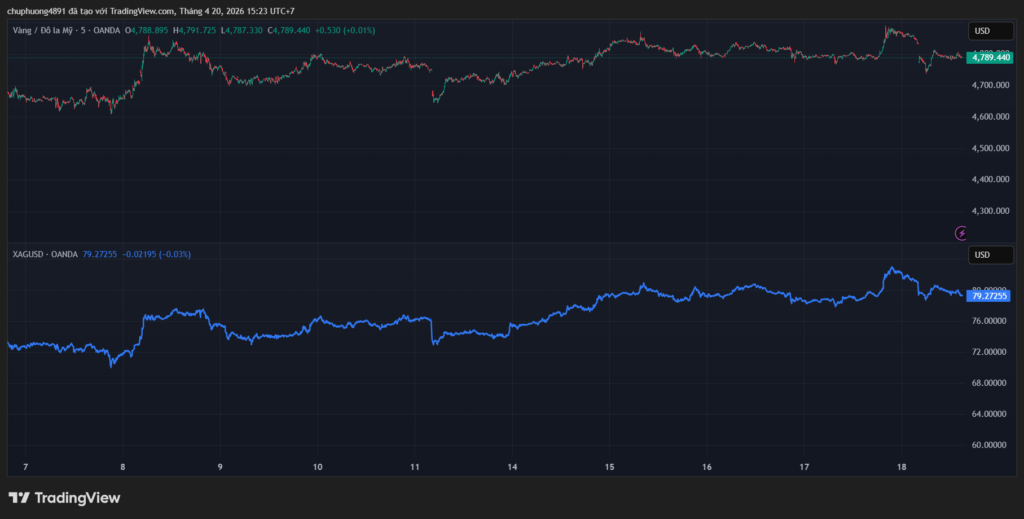Click the TradingView logo
Screen dimensions: 1024x519
pos(64,497)
